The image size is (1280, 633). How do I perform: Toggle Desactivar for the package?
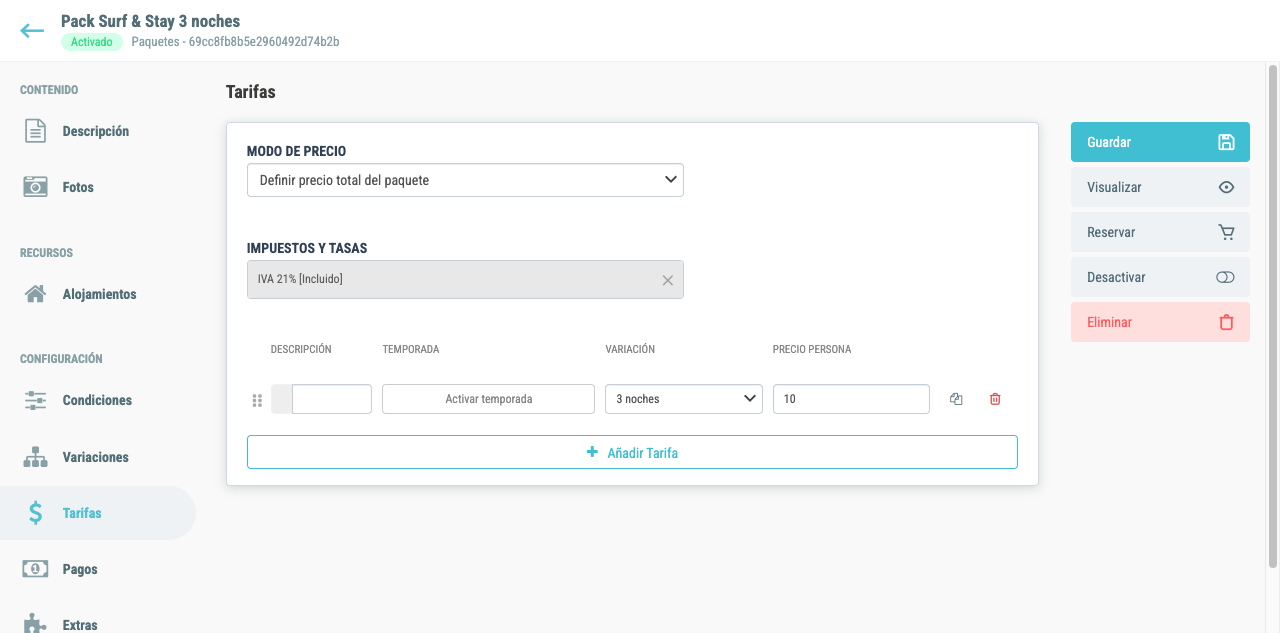pyautogui.click(x=1160, y=277)
